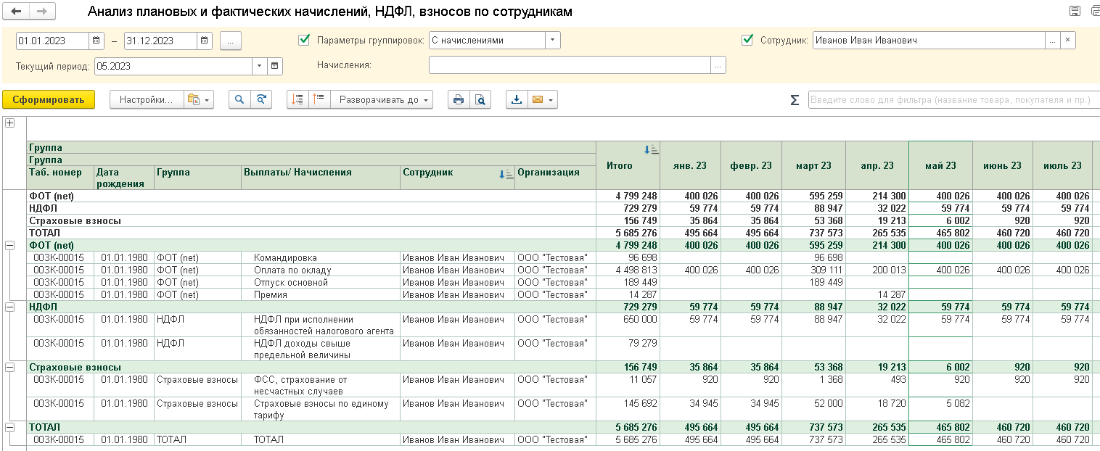1100x451 pixels.
Task: Select the НДФЛ при исполнении обязанностей cell
Action: [321, 325]
